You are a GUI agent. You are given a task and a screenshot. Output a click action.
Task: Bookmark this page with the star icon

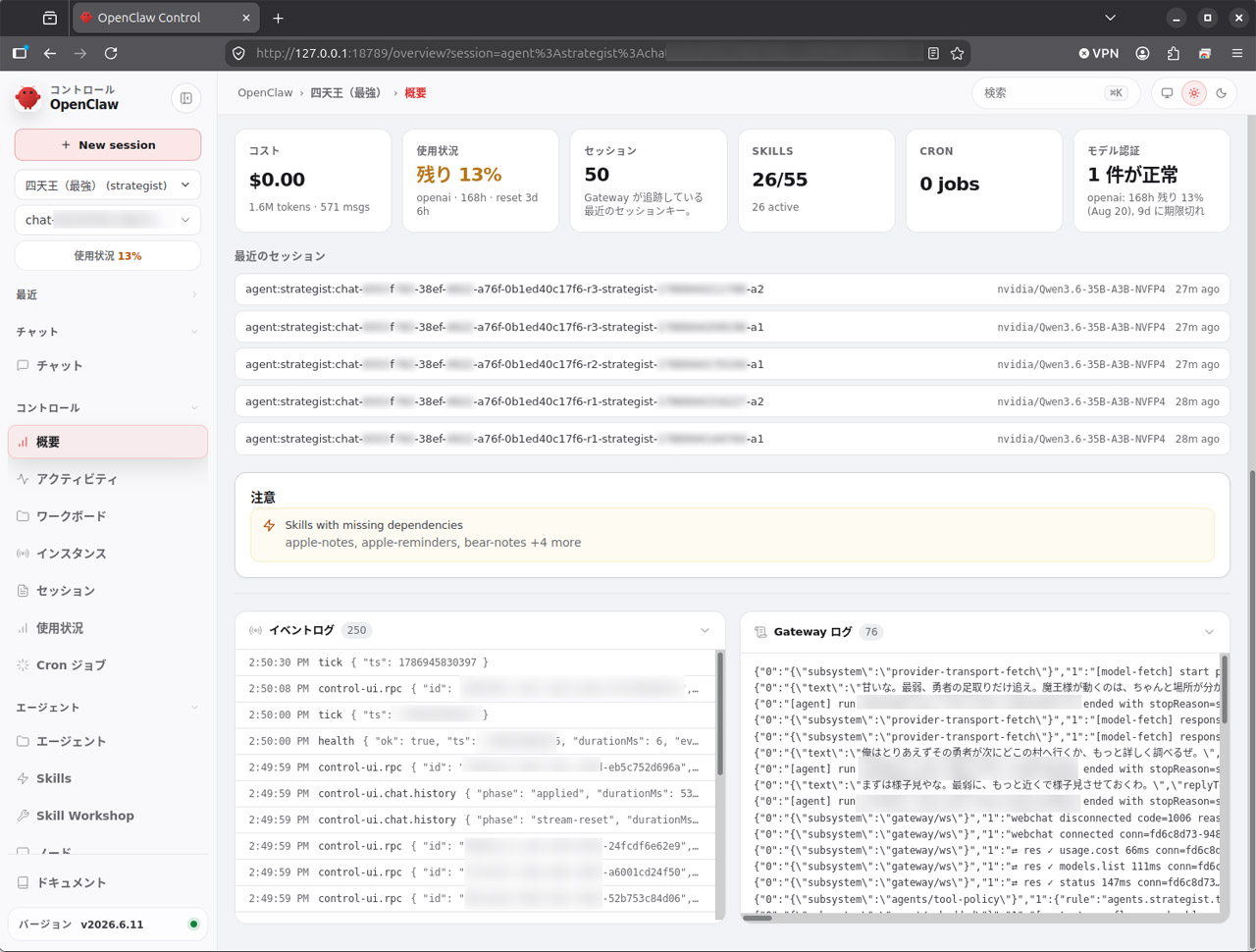957,53
